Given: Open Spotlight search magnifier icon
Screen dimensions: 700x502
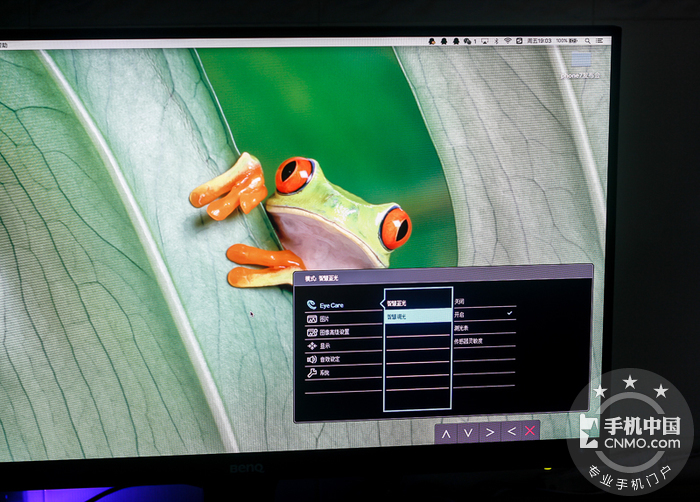Looking at the screenshot, I should tap(588, 41).
